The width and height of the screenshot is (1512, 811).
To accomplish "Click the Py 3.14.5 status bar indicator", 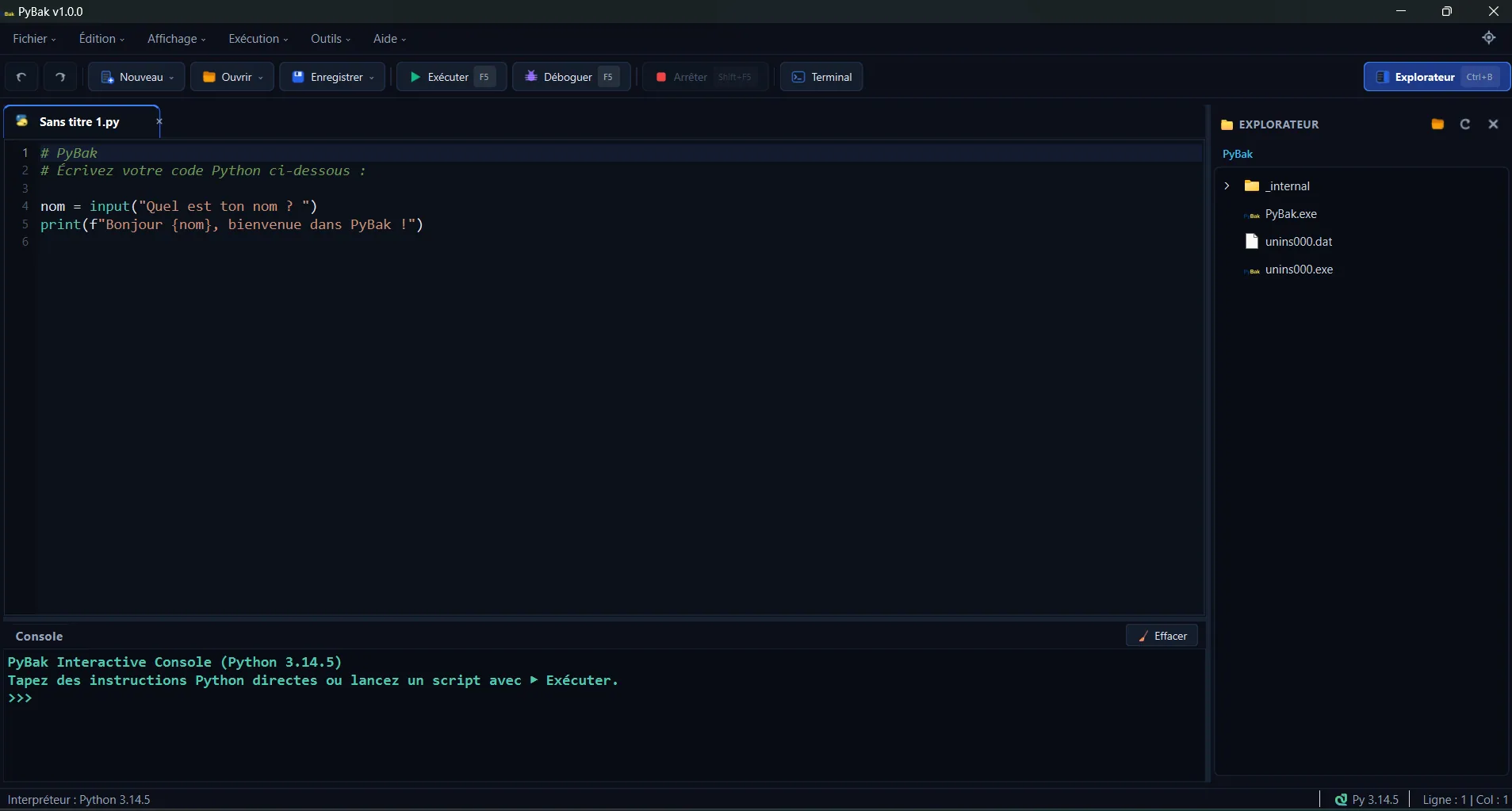I will [1366, 800].
